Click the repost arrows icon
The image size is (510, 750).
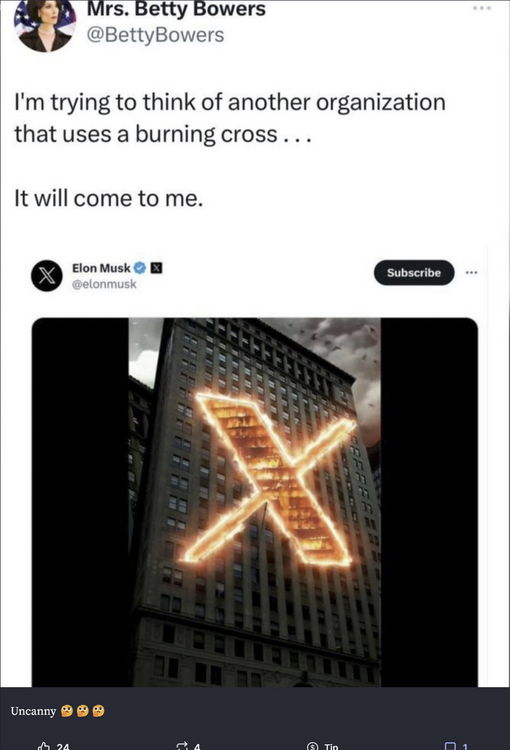pyautogui.click(x=182, y=746)
